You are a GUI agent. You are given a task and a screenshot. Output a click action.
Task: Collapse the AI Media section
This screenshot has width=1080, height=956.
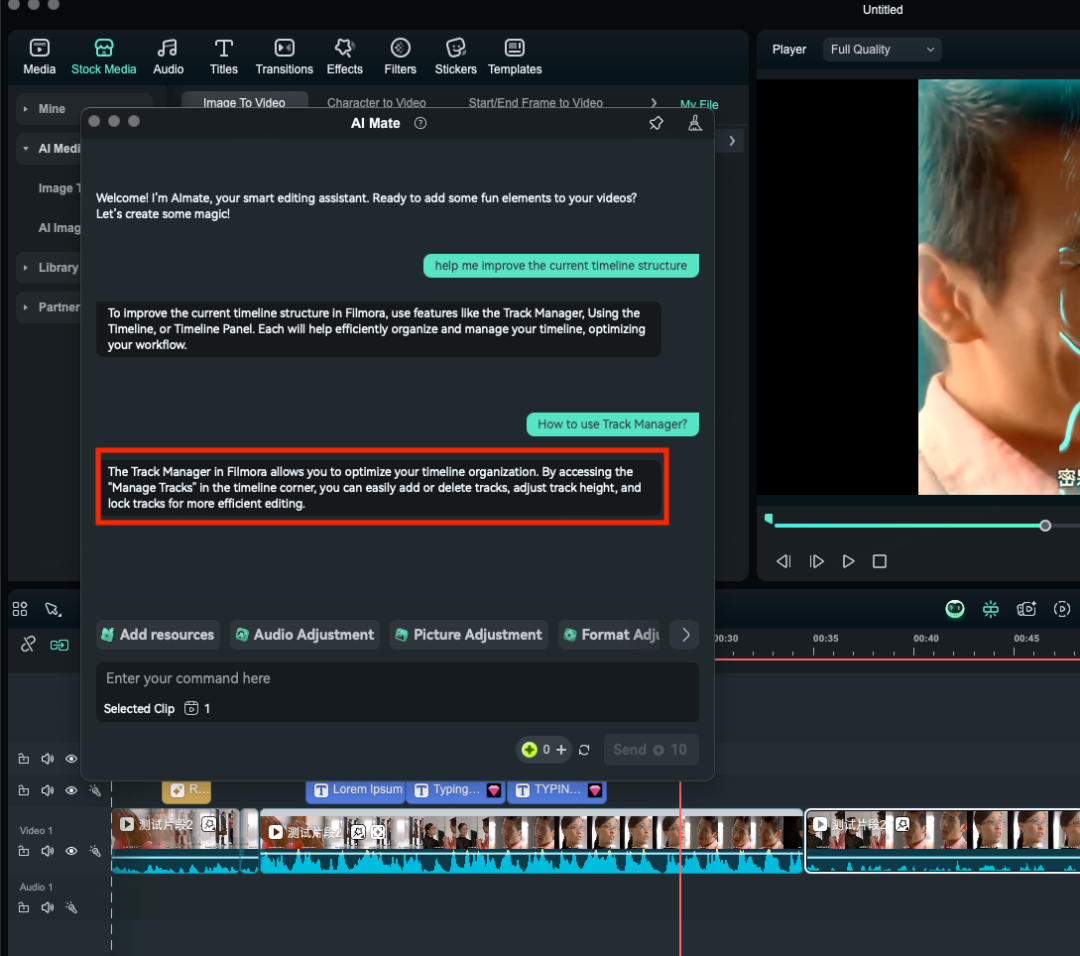[x=25, y=148]
